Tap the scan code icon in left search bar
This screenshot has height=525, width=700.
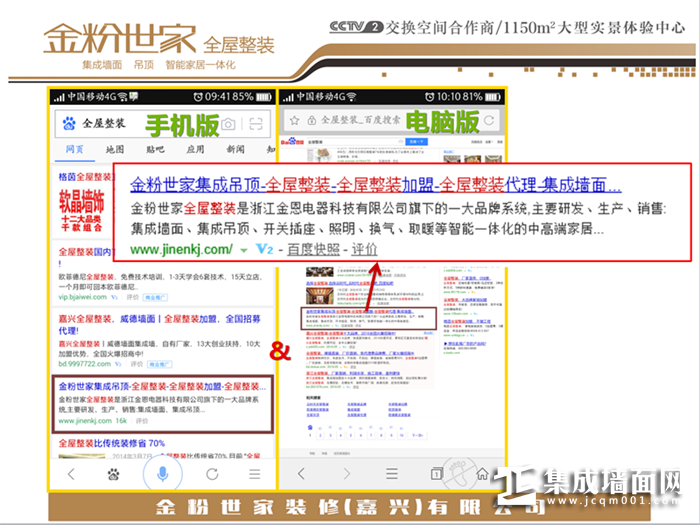point(256,124)
